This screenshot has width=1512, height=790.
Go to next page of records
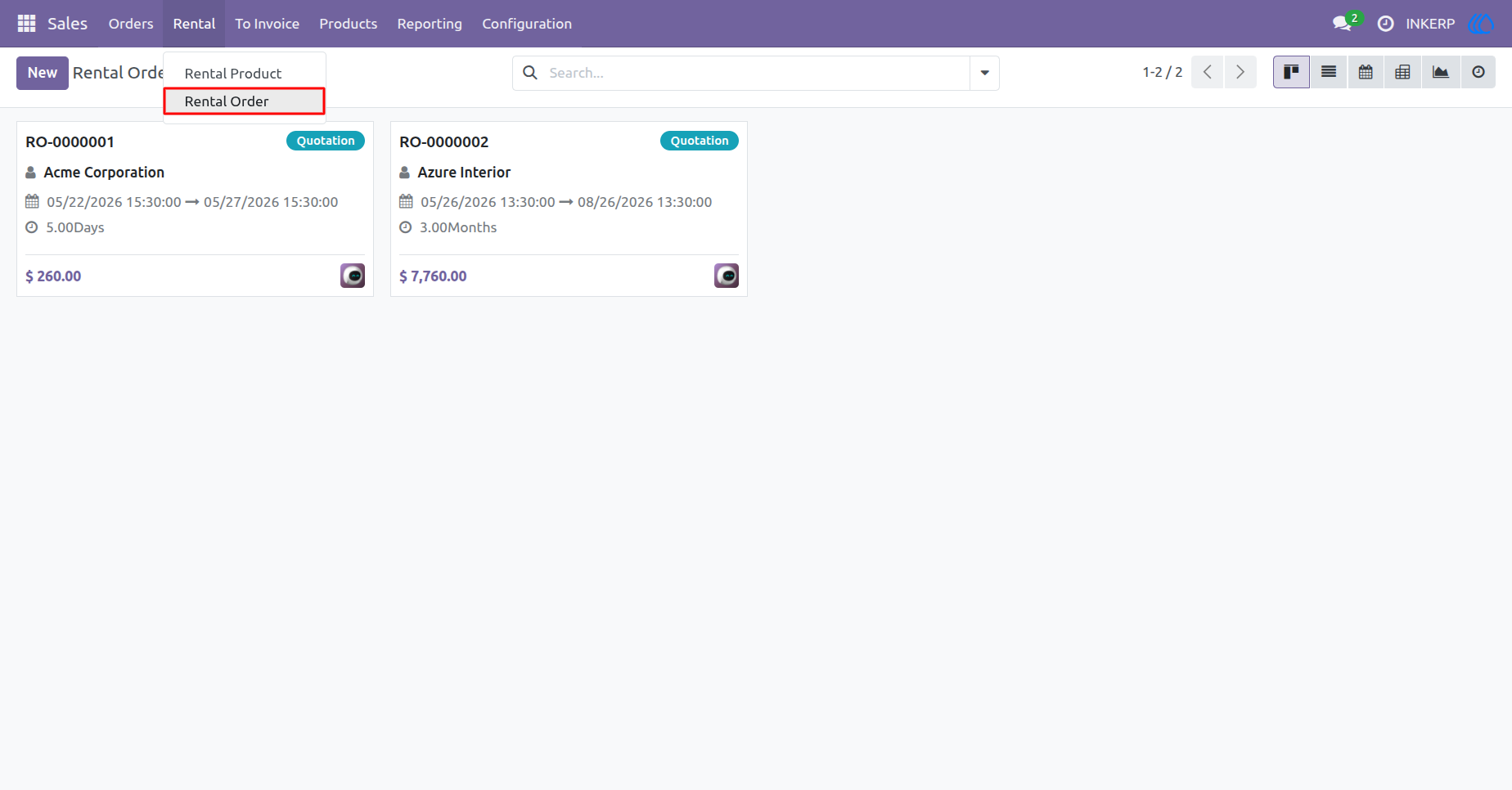[1240, 73]
